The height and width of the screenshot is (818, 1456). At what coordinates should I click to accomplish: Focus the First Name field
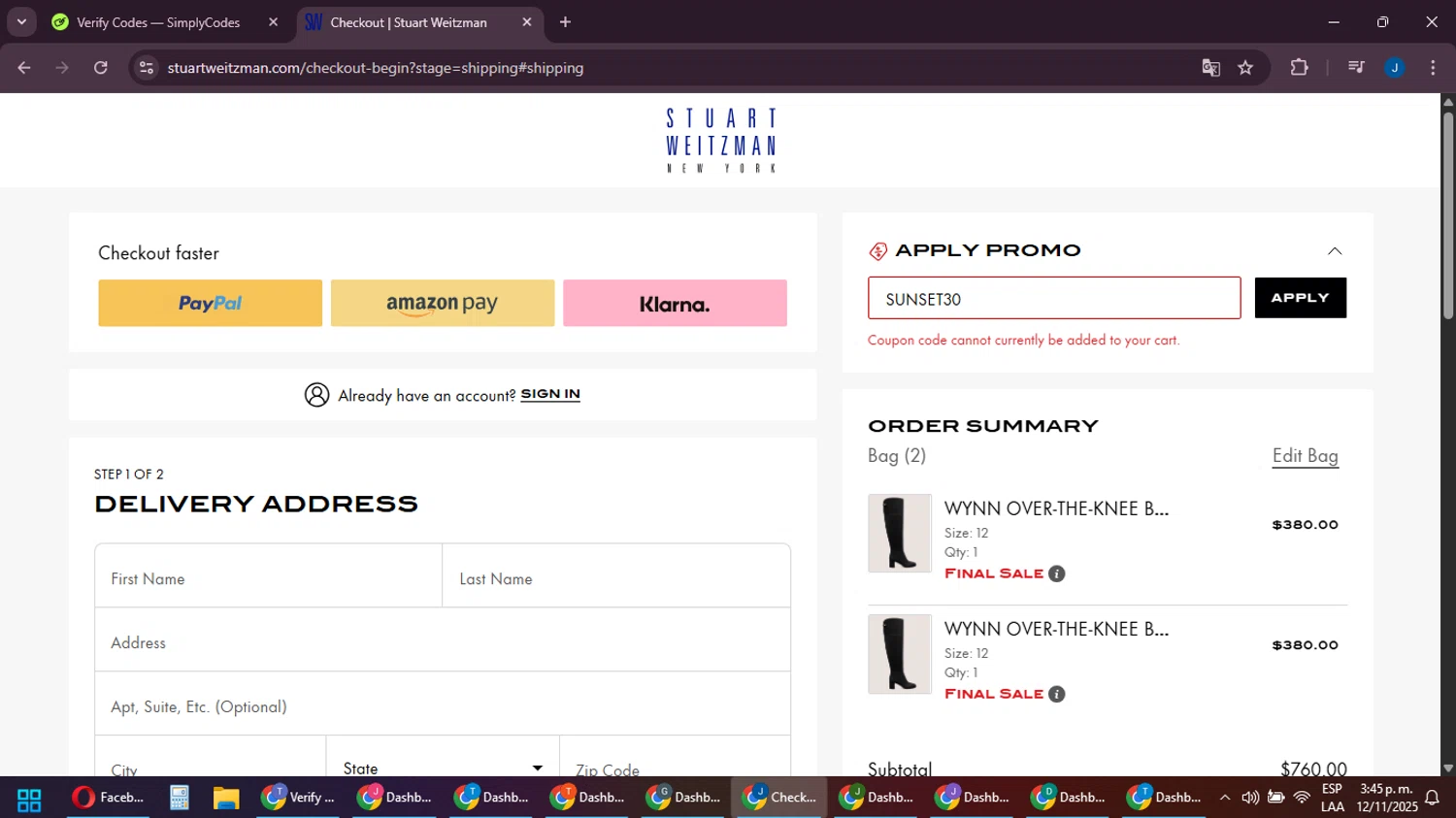point(269,576)
